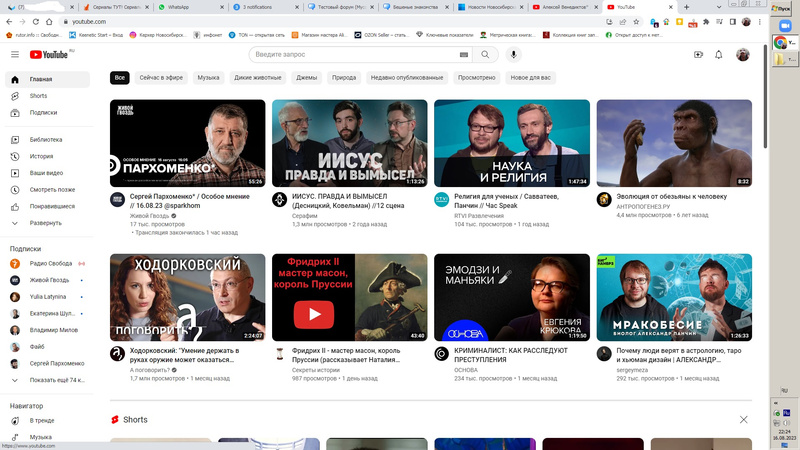
Task: Open the user avatar account menu
Action: coord(743,55)
